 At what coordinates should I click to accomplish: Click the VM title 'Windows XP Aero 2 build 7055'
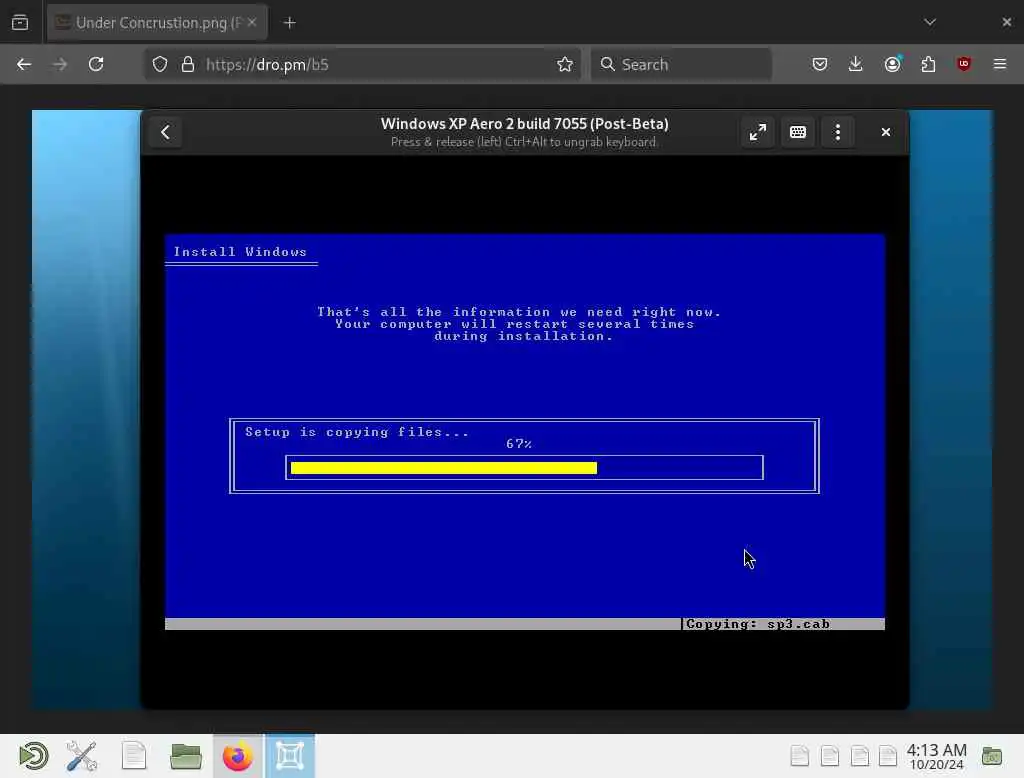[524, 123]
